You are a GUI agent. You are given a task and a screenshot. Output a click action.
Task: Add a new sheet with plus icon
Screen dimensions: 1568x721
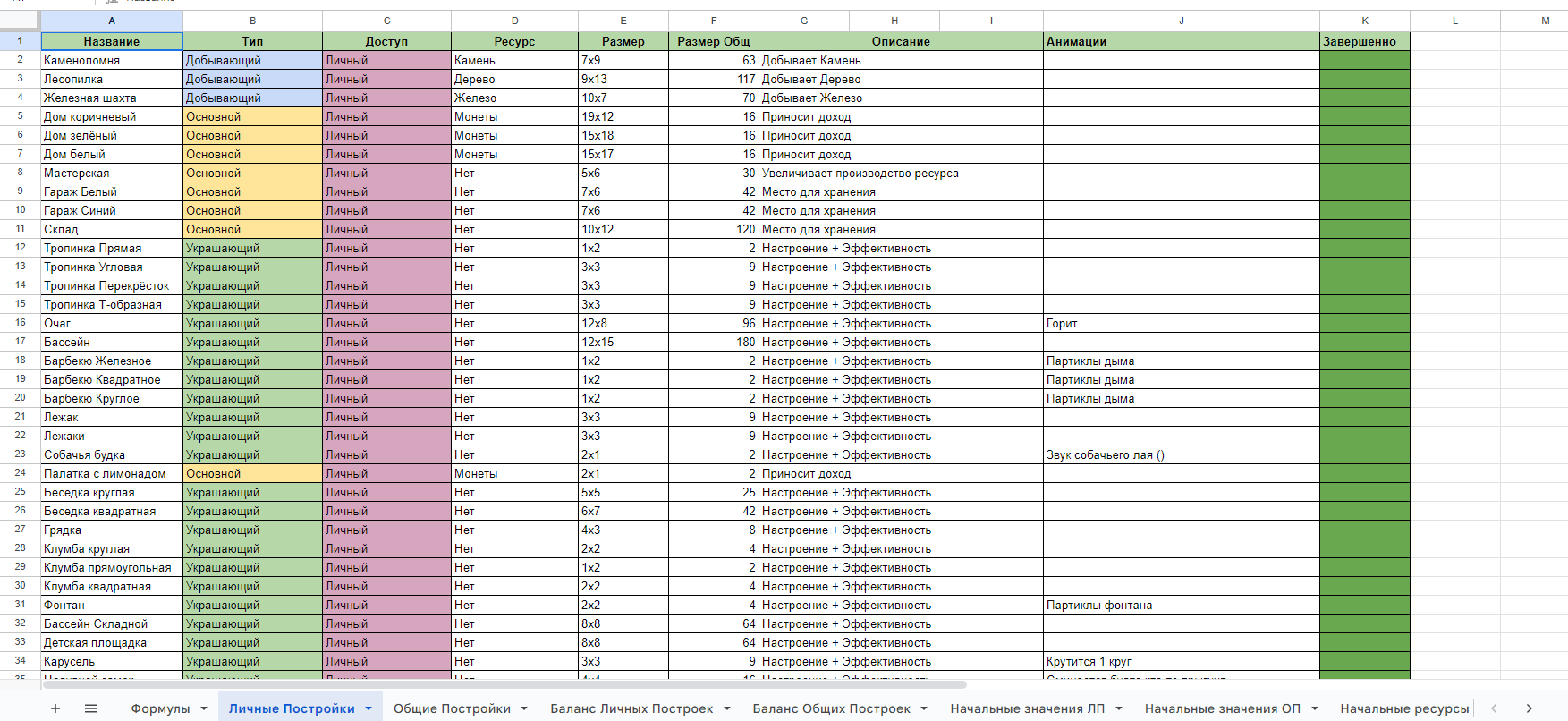click(x=55, y=708)
